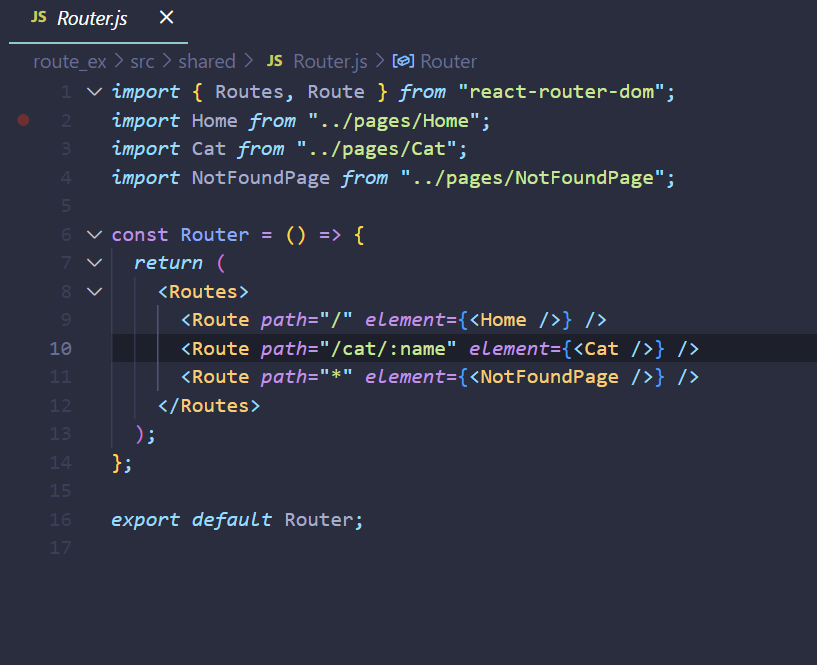Click the "react-router-dom" string
817x665 pixels.
[x=561, y=92]
